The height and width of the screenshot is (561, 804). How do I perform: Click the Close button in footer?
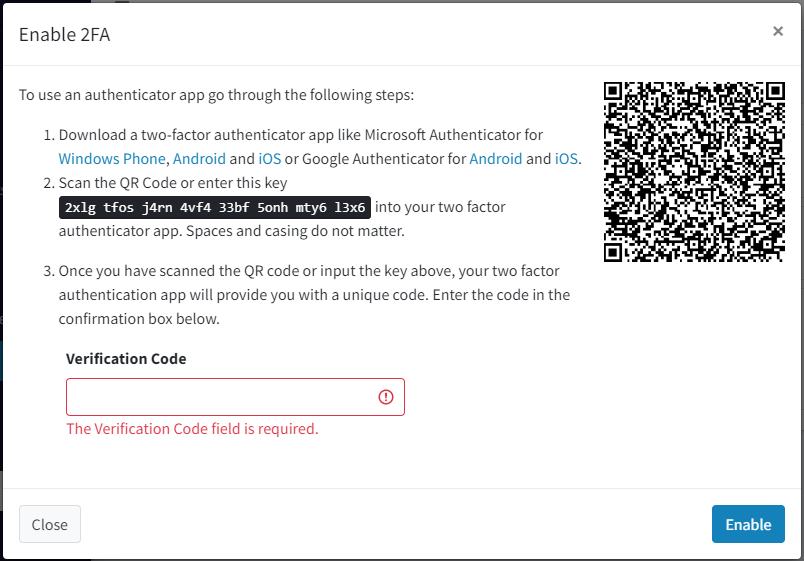pyautogui.click(x=50, y=524)
